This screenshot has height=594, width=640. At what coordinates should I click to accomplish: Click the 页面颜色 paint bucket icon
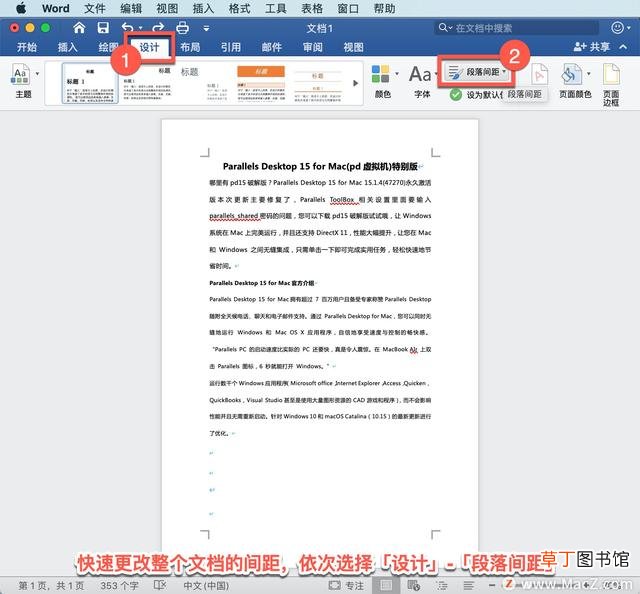pyautogui.click(x=571, y=74)
